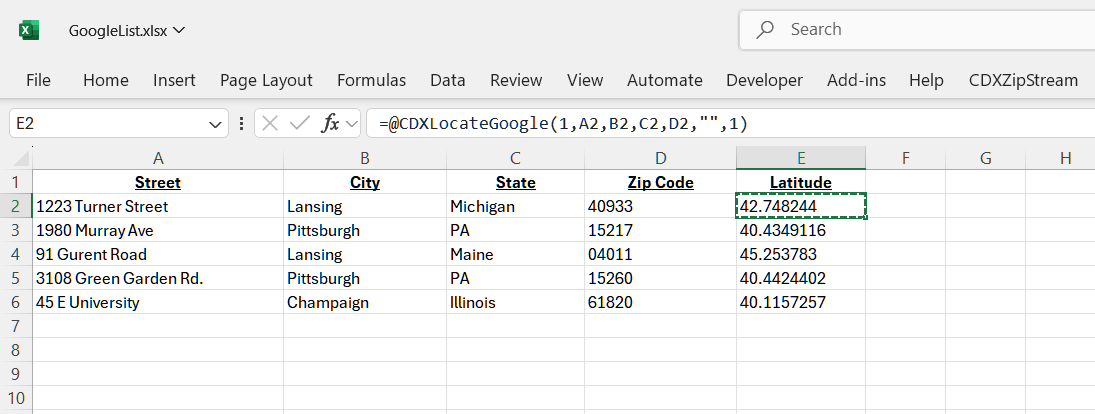Select latitude cell 42.748244
1095x414 pixels.
801,207
